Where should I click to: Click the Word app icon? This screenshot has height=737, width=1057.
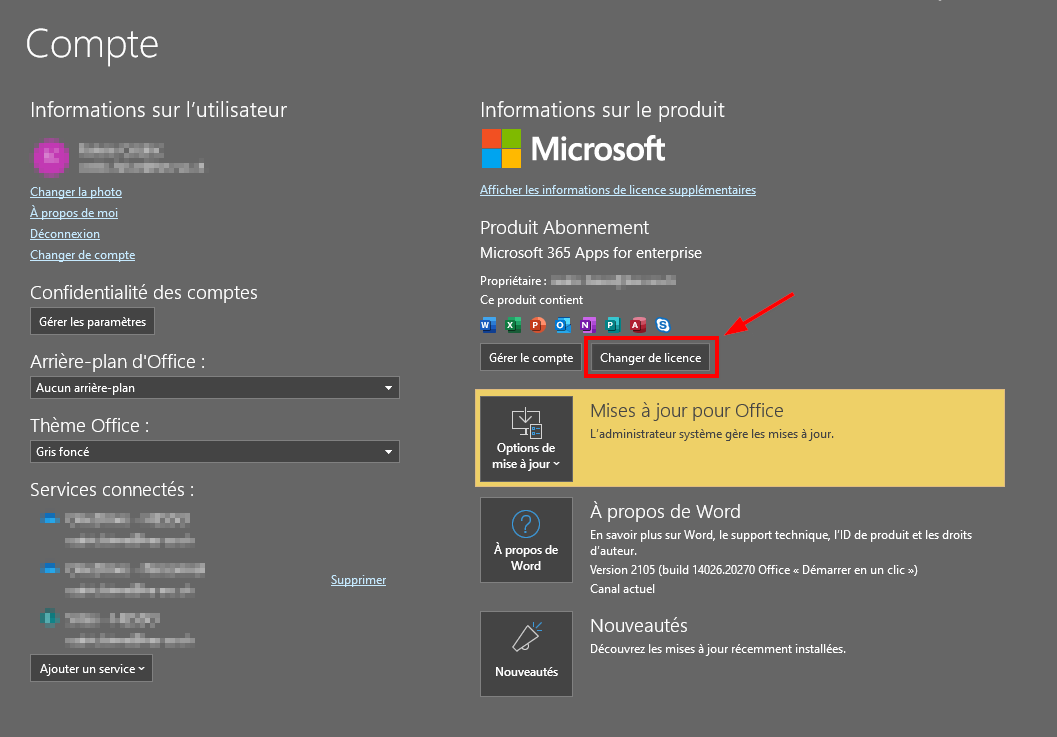click(488, 325)
